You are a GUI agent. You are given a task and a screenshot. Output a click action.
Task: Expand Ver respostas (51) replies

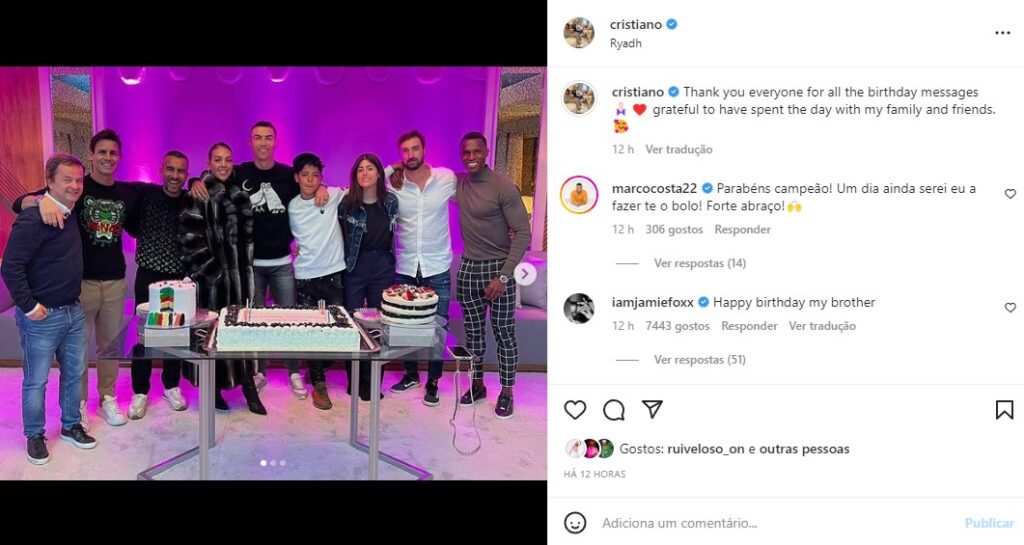(x=700, y=360)
